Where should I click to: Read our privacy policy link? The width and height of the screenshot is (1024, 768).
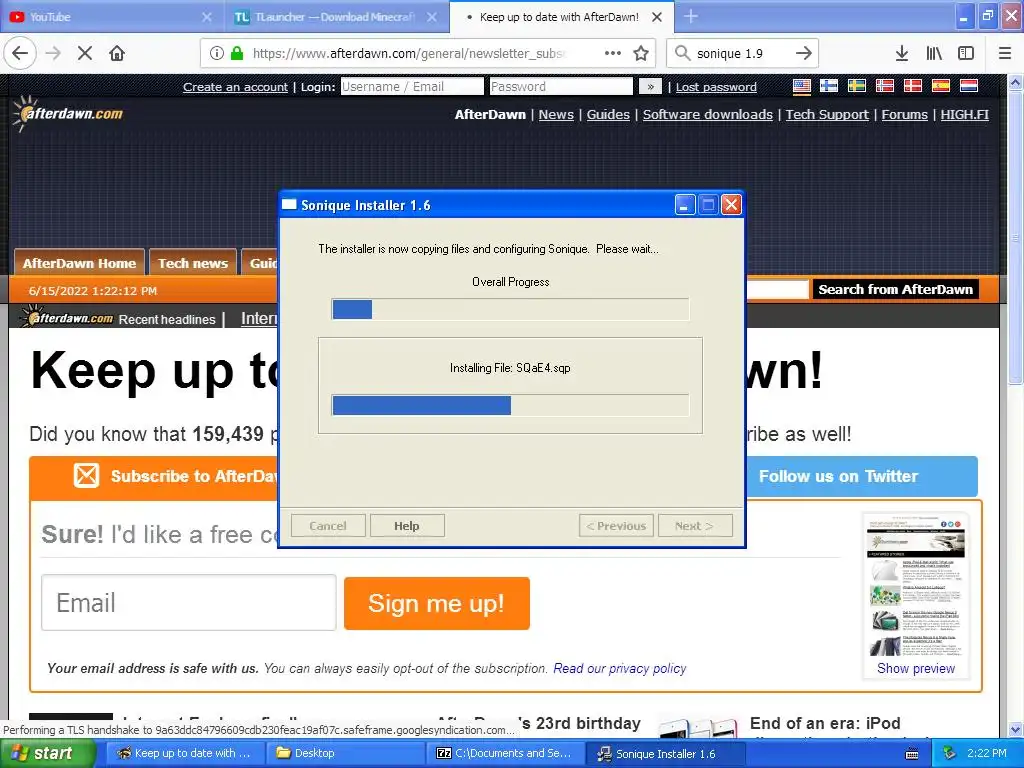620,668
